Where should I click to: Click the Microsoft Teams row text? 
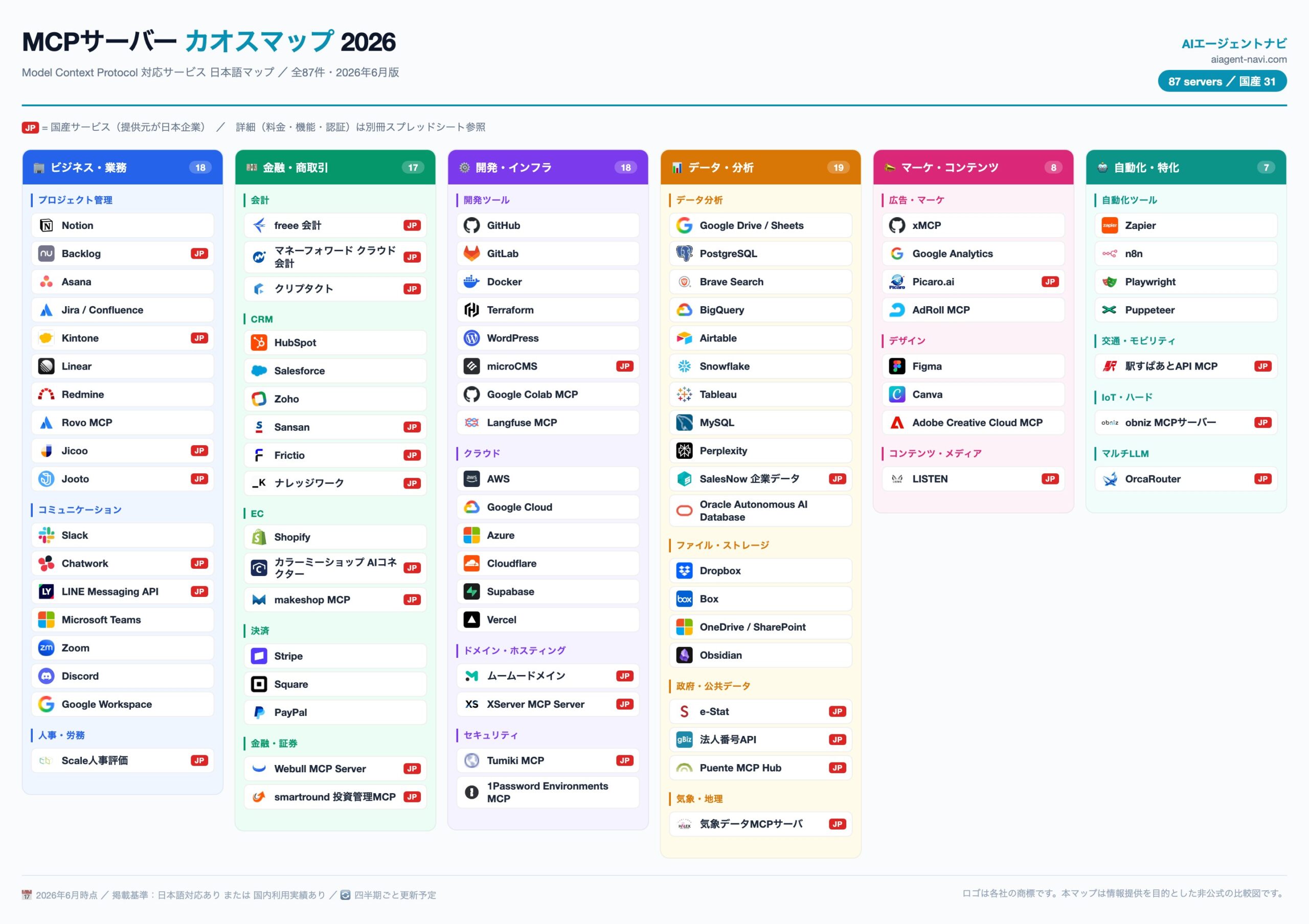[101, 620]
